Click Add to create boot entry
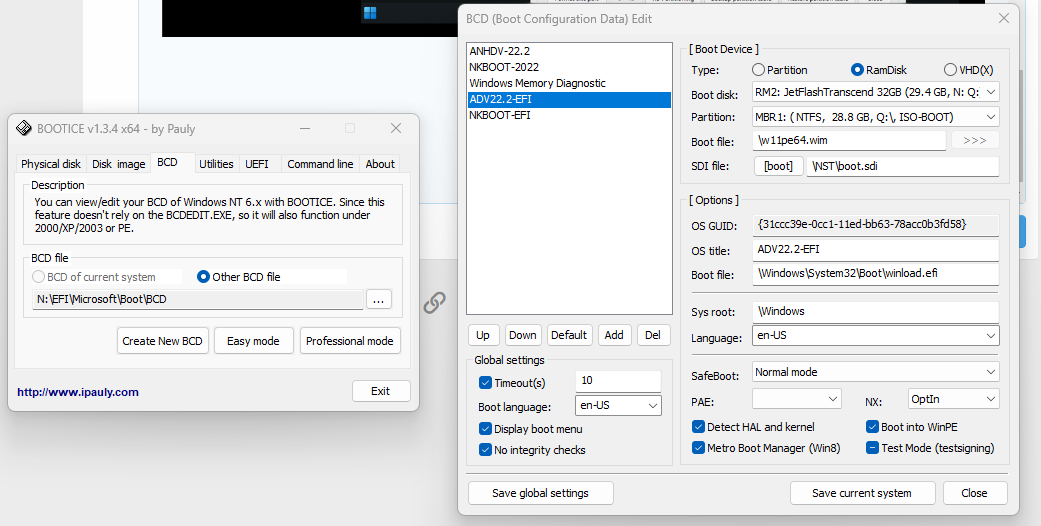This screenshot has width=1041, height=526. [x=614, y=335]
